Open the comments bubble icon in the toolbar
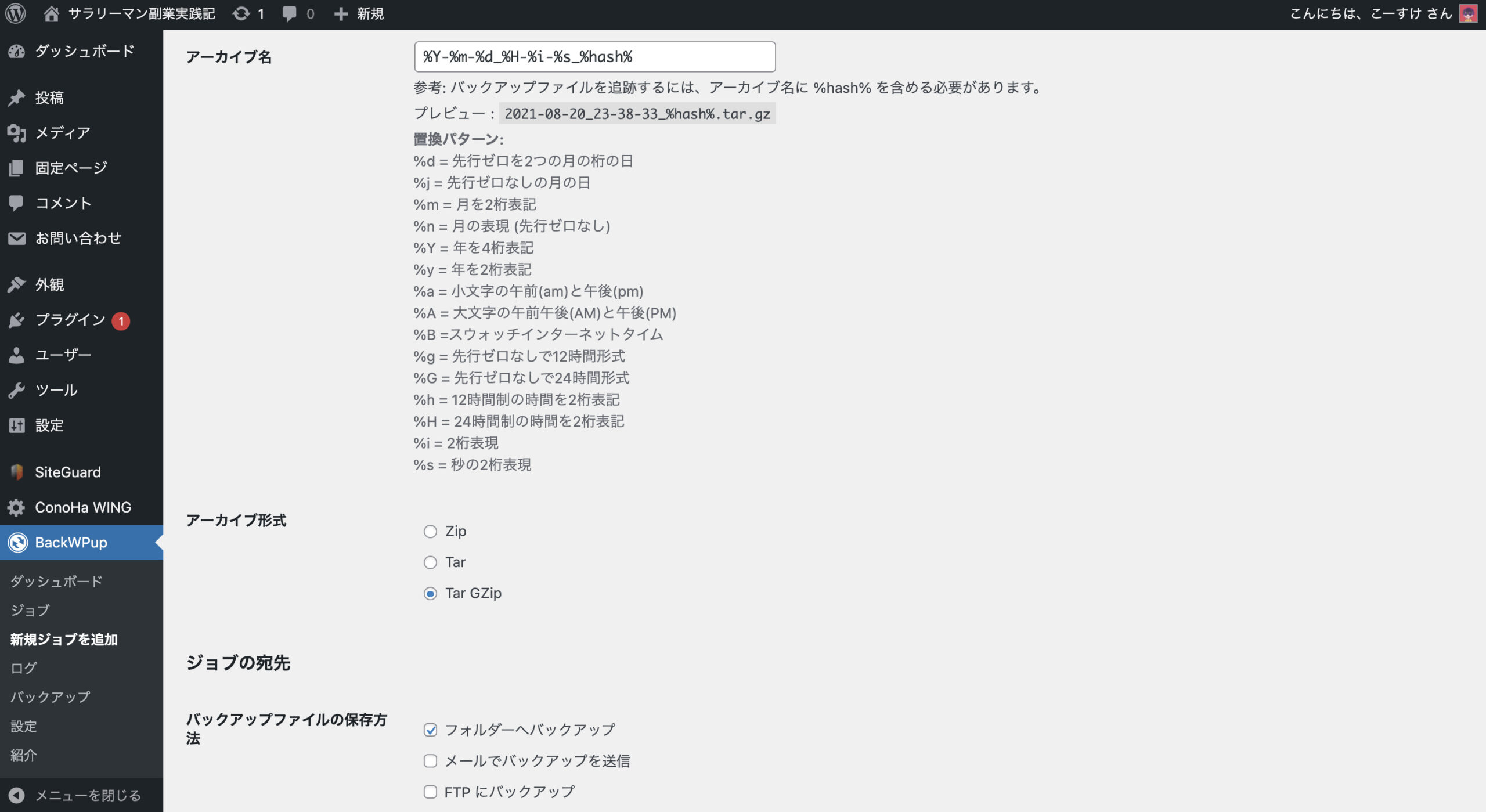The image size is (1486, 812). click(288, 13)
